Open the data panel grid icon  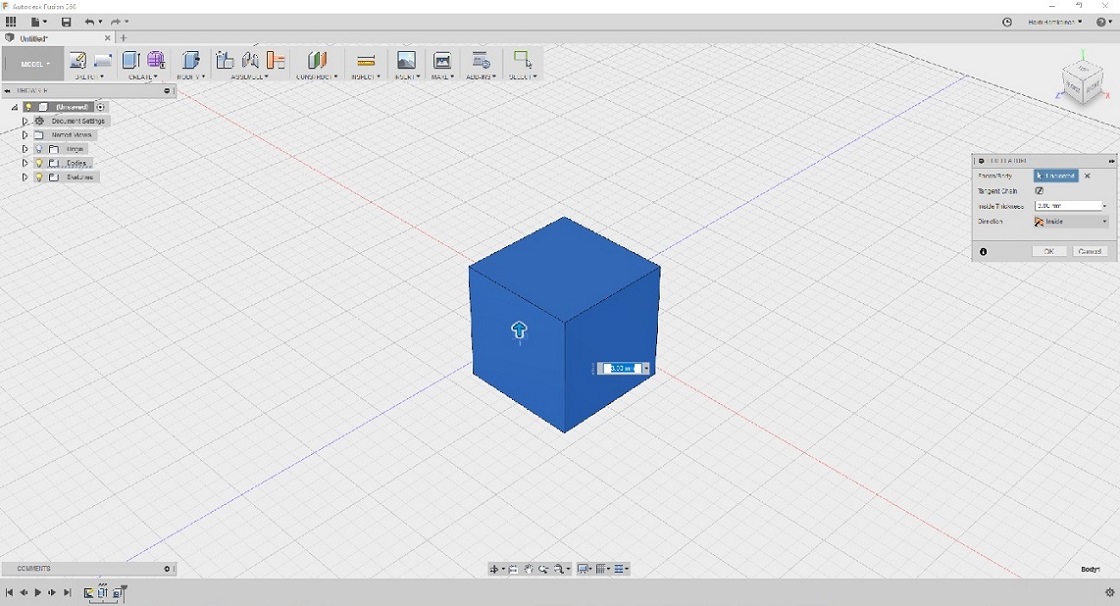11,22
